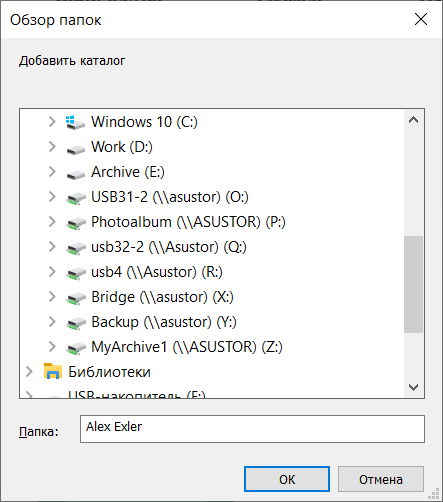Click the USB31-2 network drive icon

tap(75, 199)
